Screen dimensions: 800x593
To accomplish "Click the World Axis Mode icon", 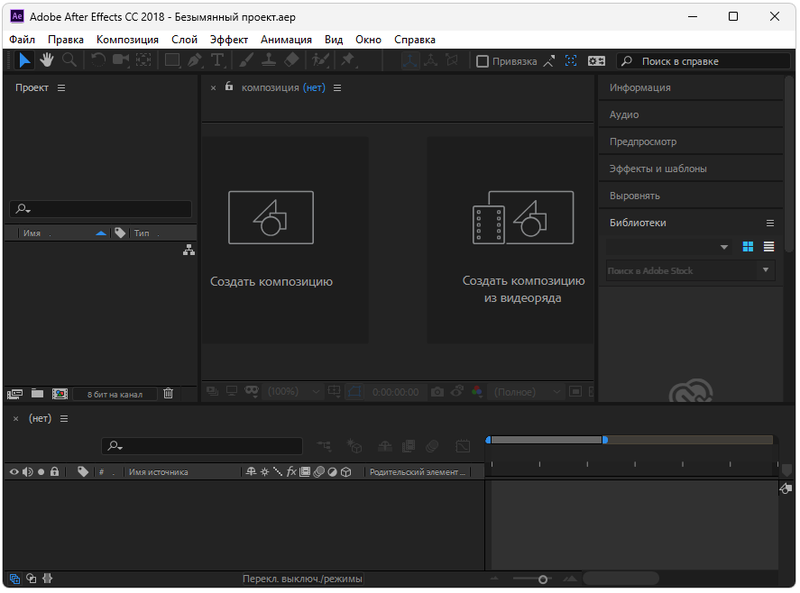I will (431, 61).
